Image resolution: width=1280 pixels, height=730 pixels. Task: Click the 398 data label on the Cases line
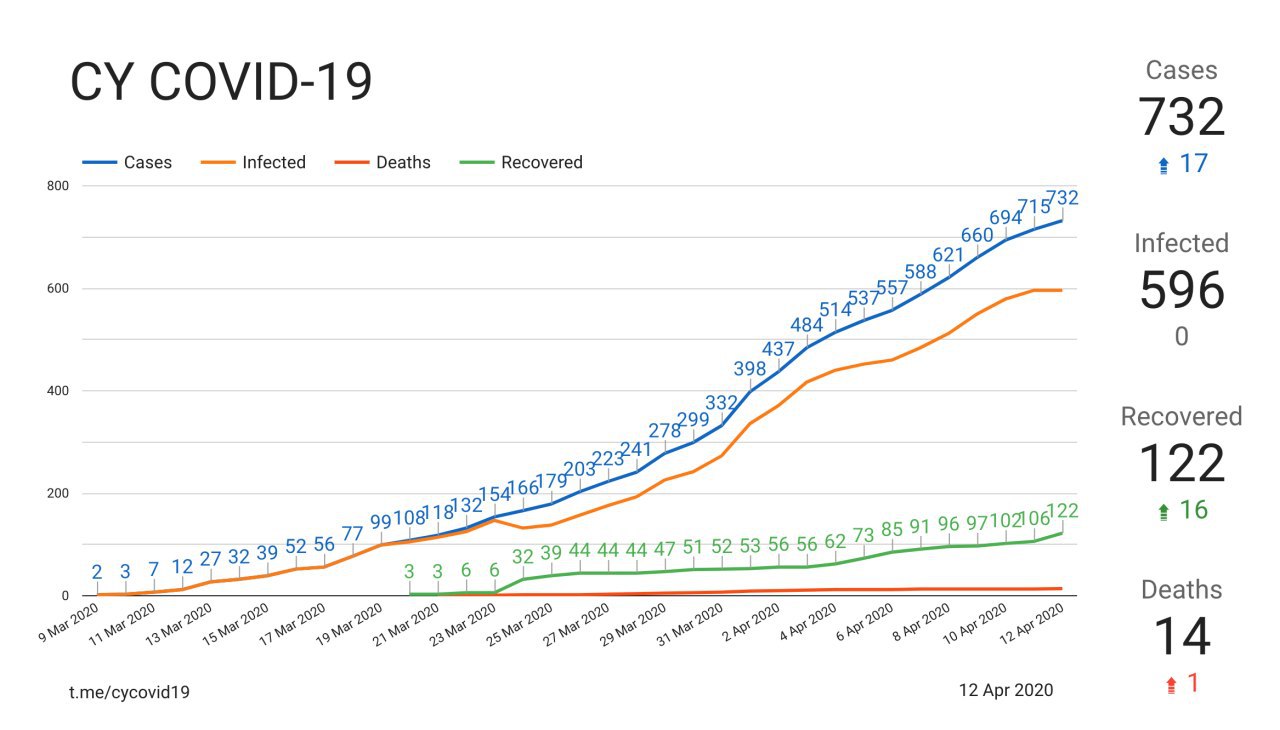point(750,370)
